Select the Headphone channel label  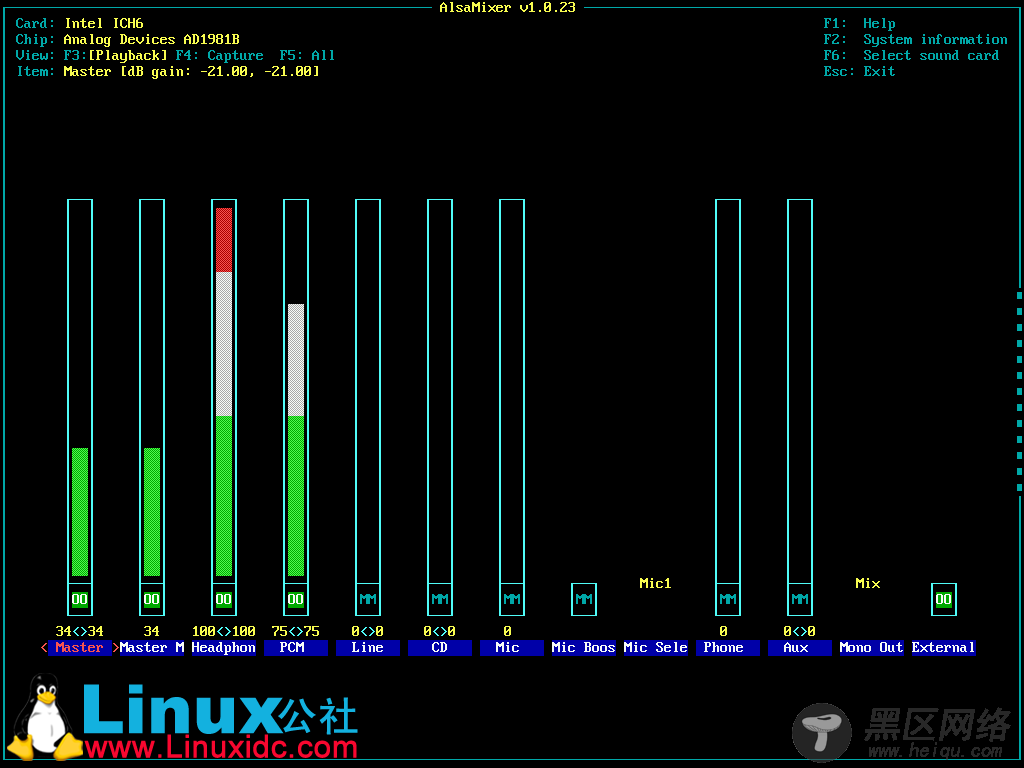coord(224,648)
